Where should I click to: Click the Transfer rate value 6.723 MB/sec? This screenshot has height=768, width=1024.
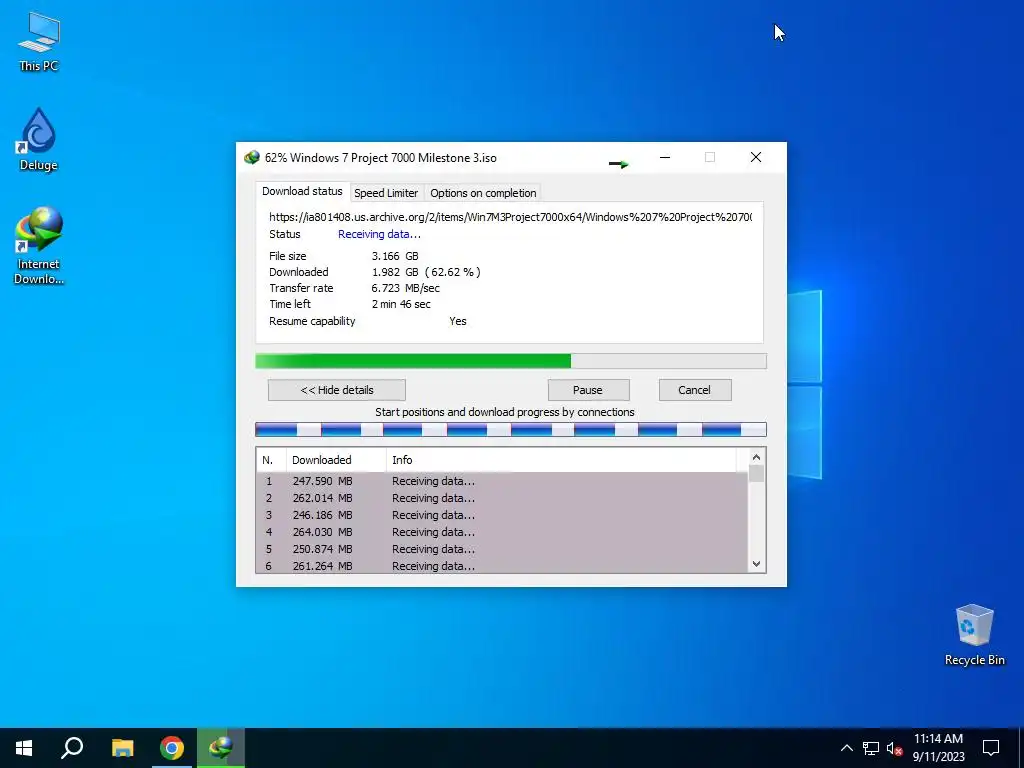click(x=406, y=288)
